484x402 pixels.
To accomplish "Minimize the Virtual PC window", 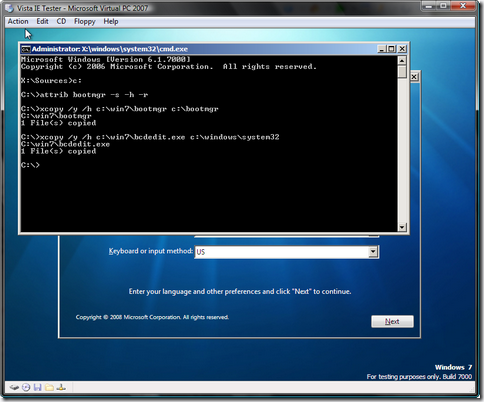I will (x=429, y=6).
